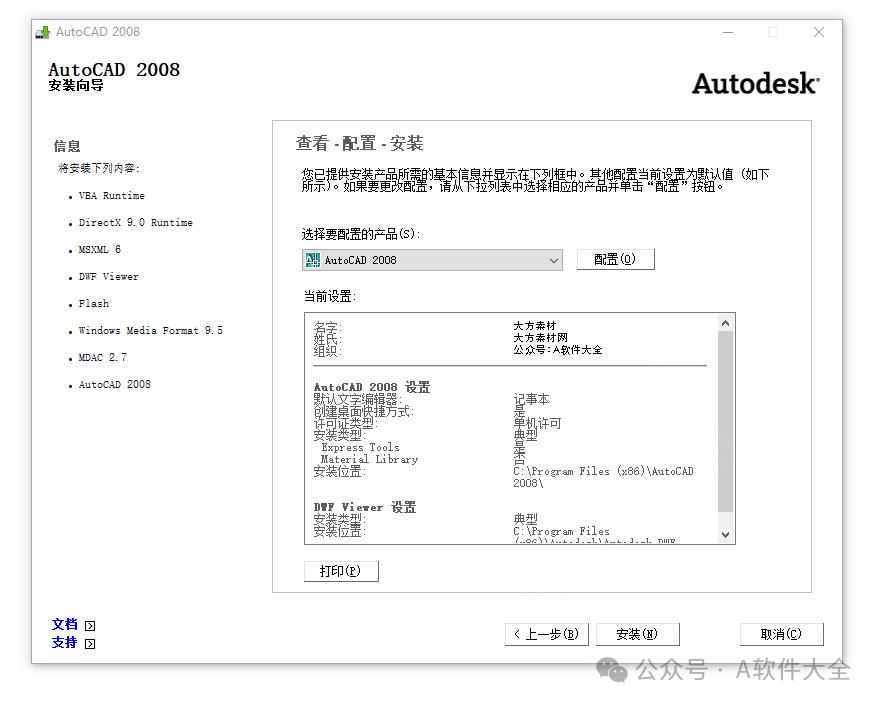Click the 配置(O) configure button
Viewport: 878px width, 704px height.
(615, 259)
